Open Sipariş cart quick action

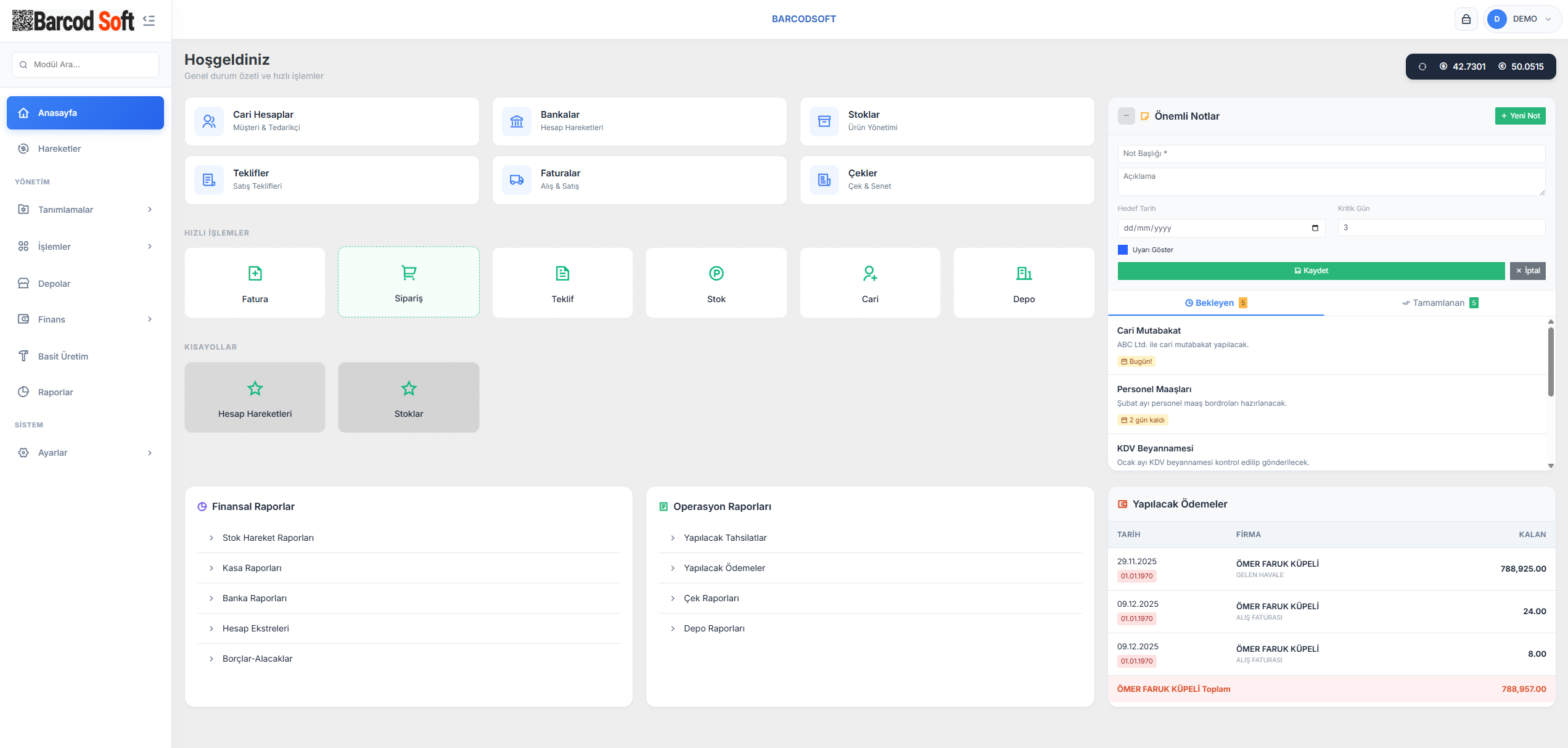pos(408,273)
